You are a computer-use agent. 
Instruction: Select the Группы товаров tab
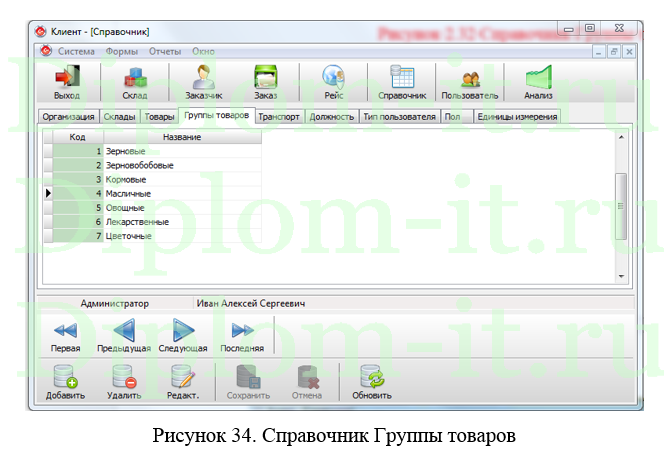(x=216, y=115)
